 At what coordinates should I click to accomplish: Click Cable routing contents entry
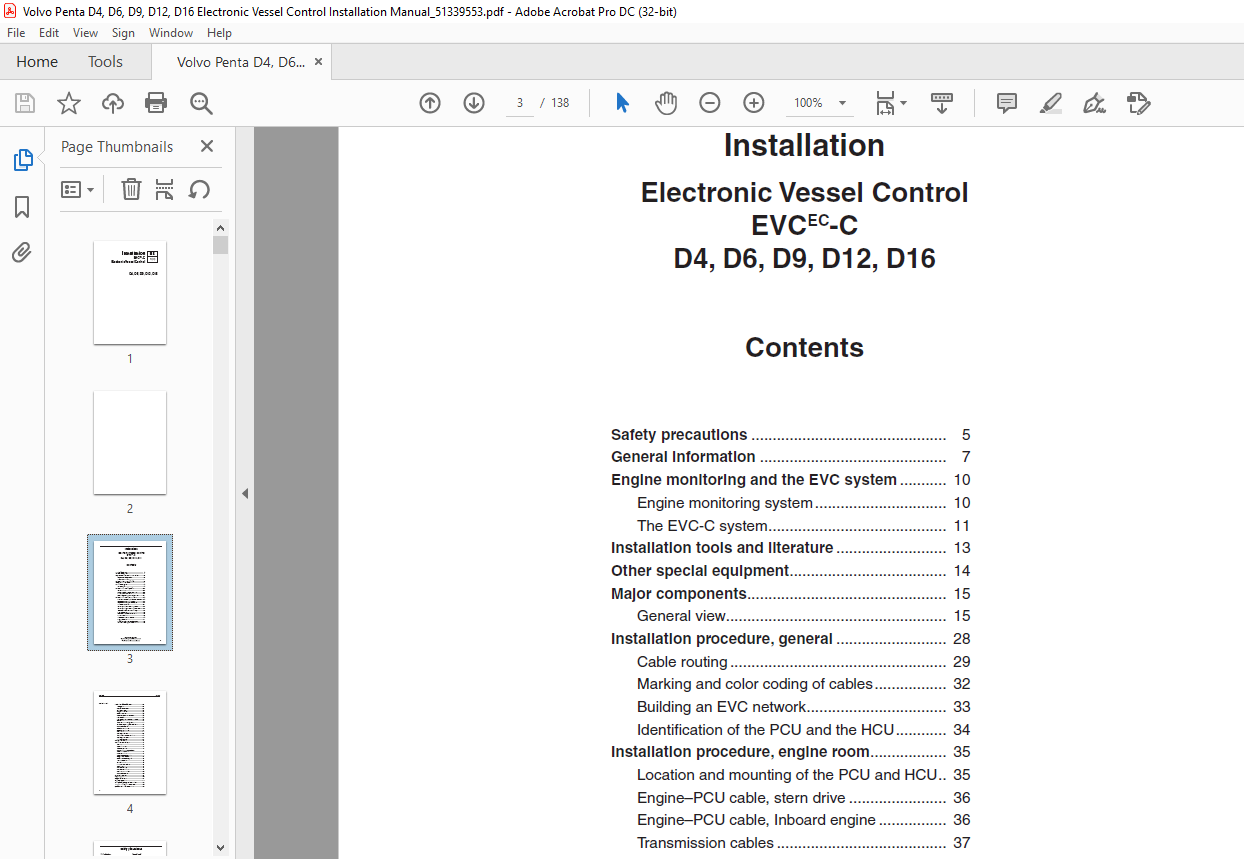tap(803, 662)
